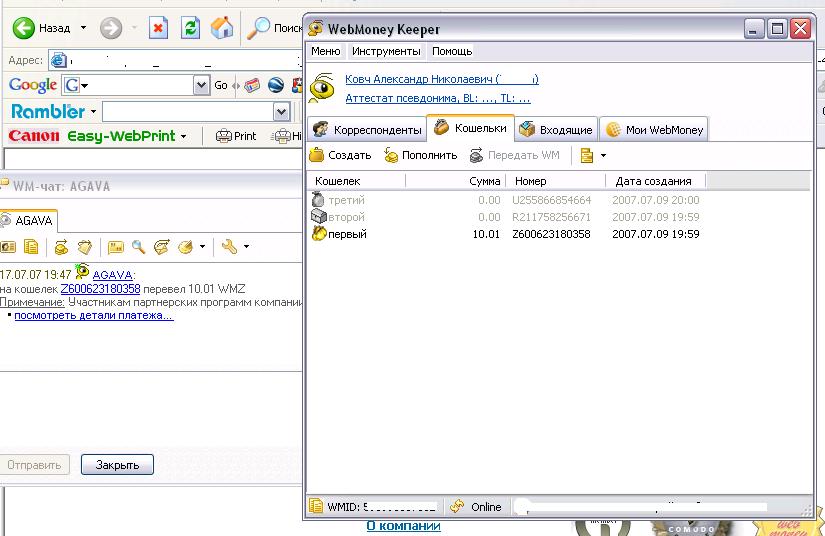
Task: Click the Отправить button in chat
Action: (x=34, y=464)
